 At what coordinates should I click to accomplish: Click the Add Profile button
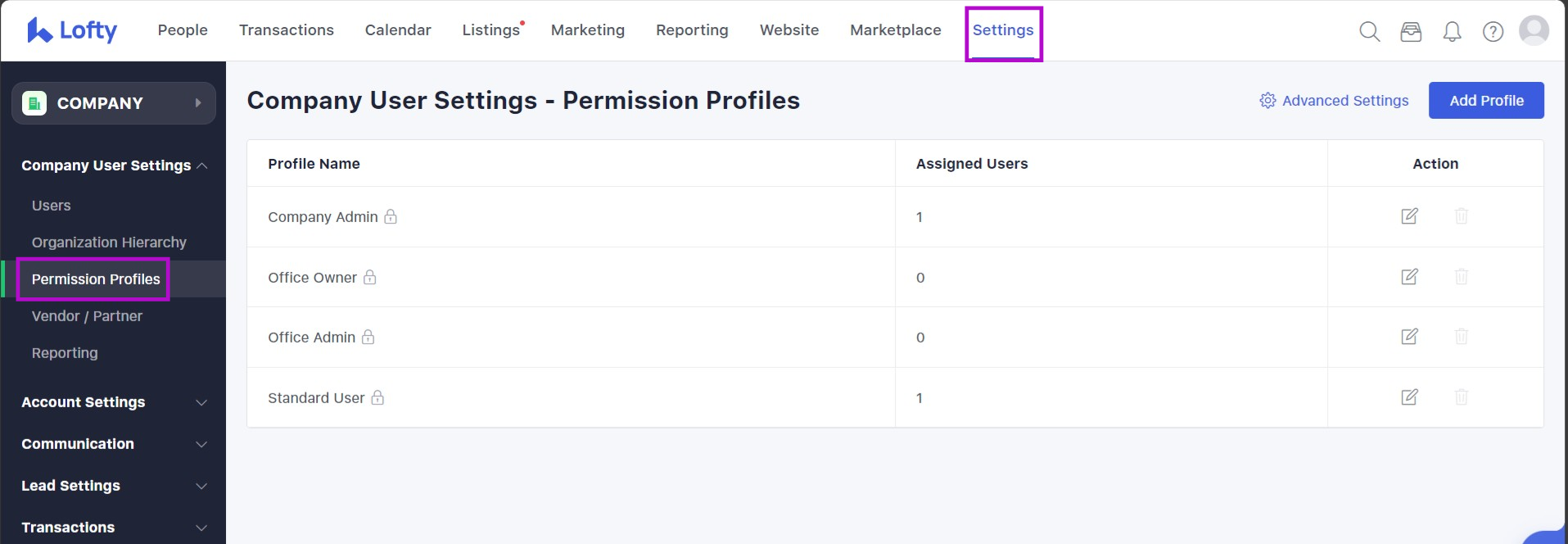click(1485, 101)
